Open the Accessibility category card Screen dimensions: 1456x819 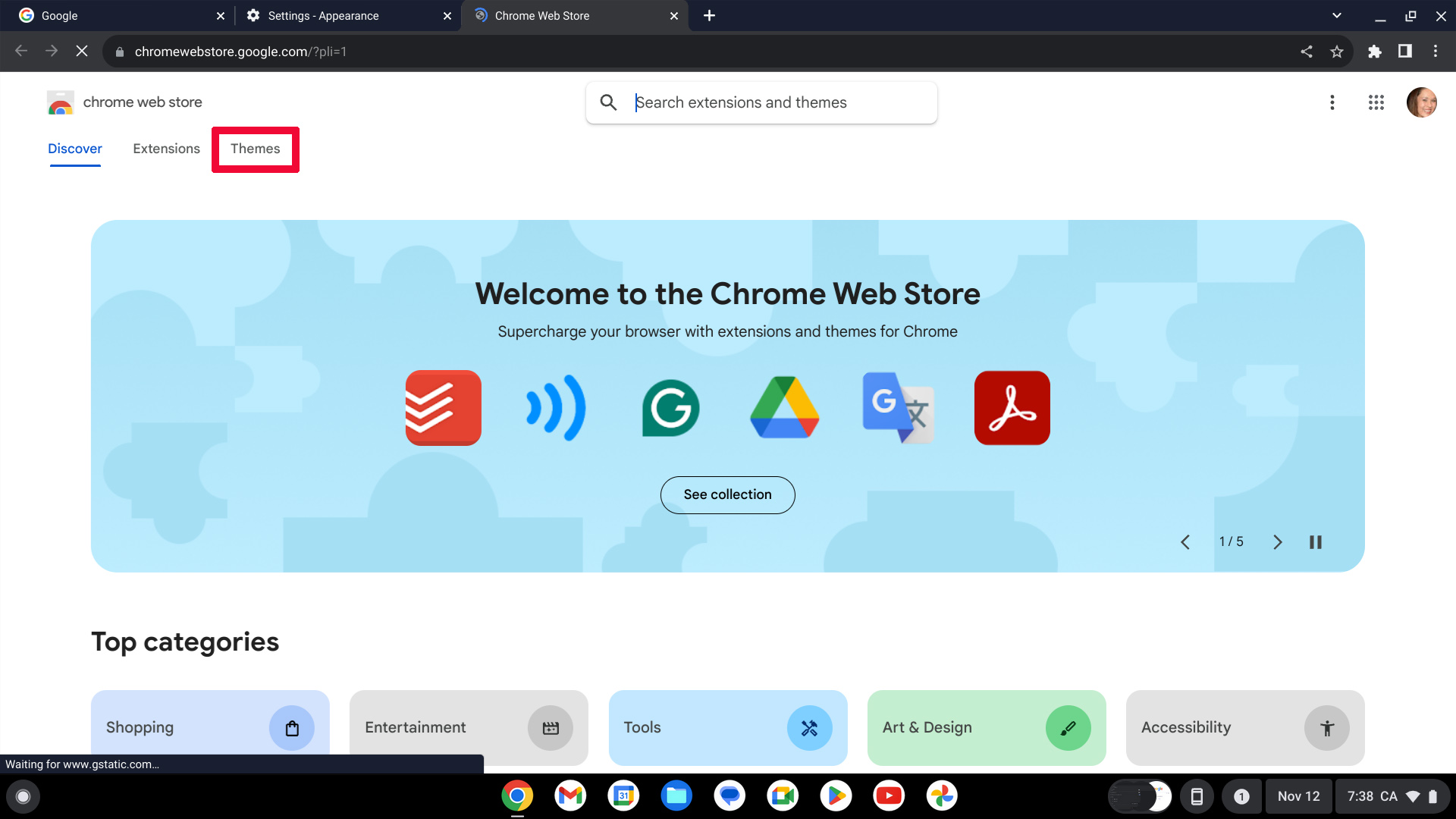coord(1245,727)
